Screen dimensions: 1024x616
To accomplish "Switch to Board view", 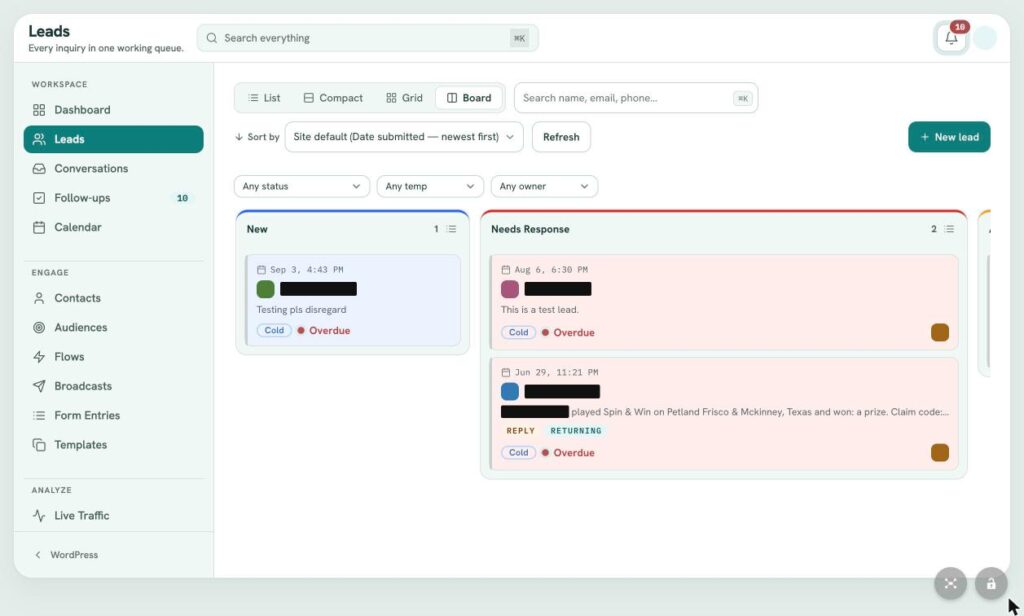I will click(469, 98).
